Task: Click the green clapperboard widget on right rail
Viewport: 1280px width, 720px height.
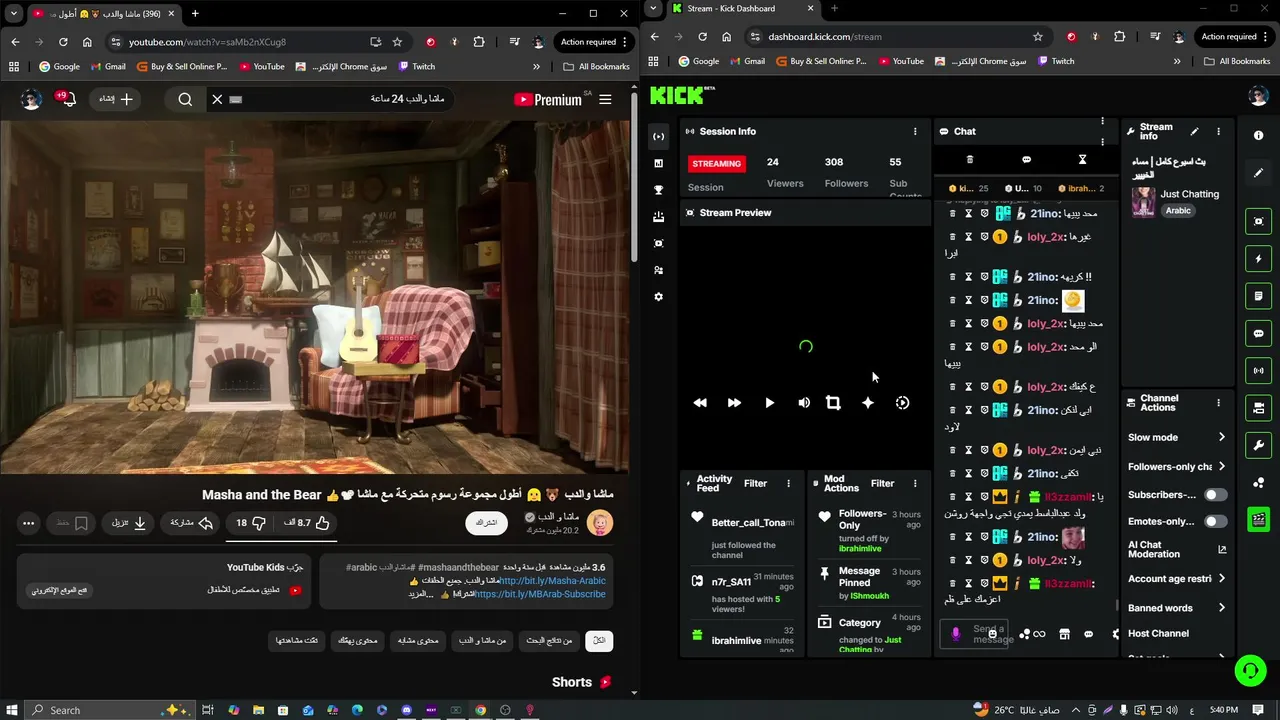Action: [1259, 519]
